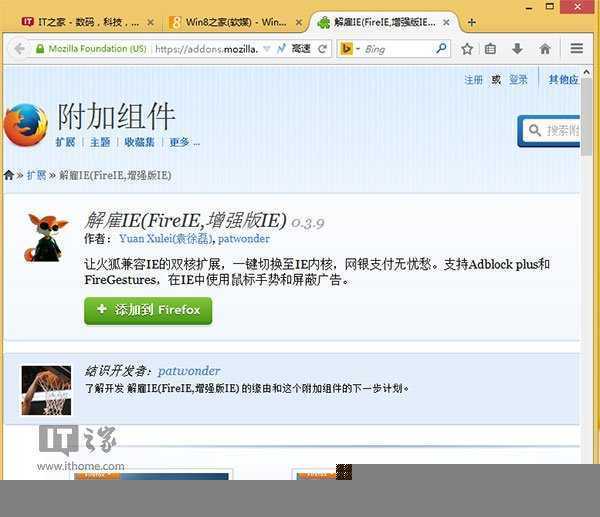The width and height of the screenshot is (600, 517).
Task: Click the 登录 login link
Action: [518, 80]
